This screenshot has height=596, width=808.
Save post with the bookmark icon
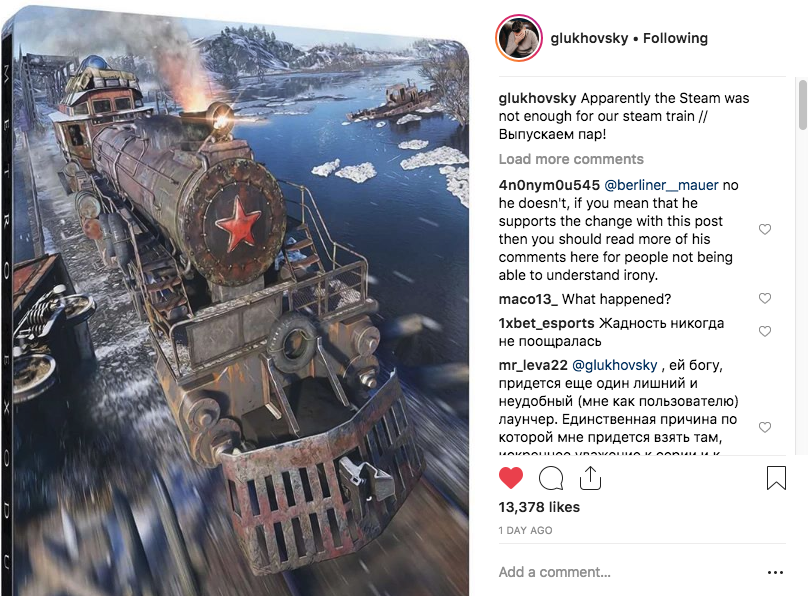776,478
